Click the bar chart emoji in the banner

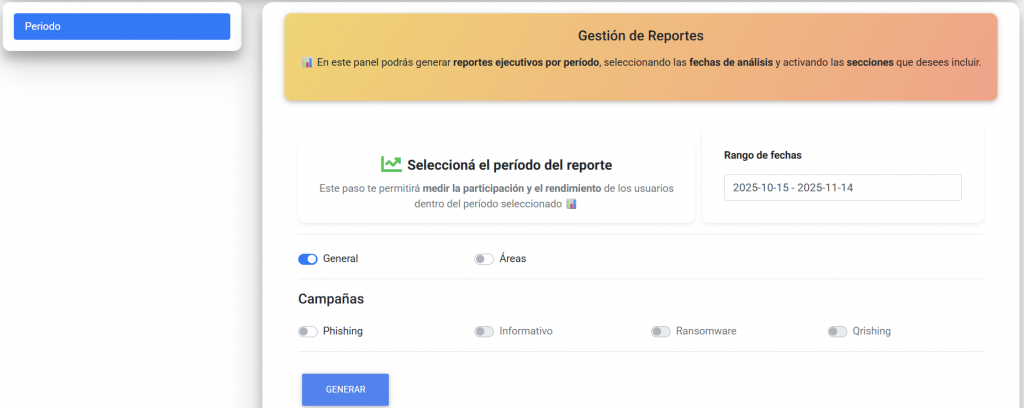pos(307,62)
